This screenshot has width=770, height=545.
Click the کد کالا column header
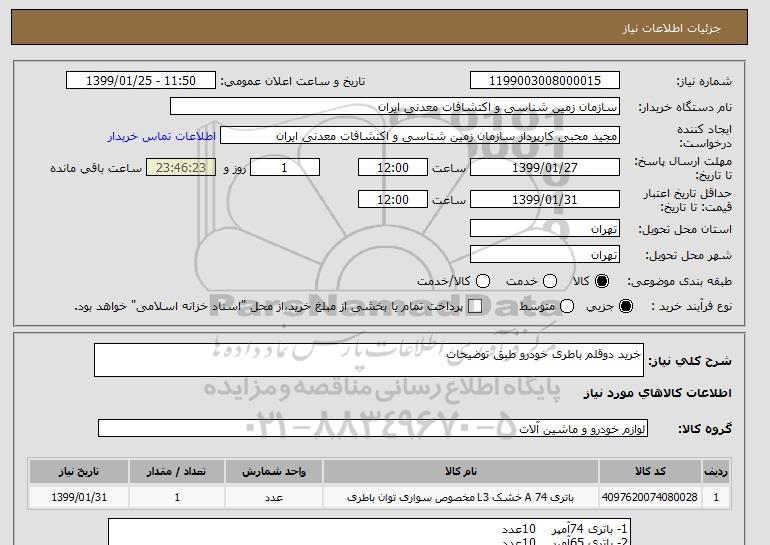tap(650, 471)
